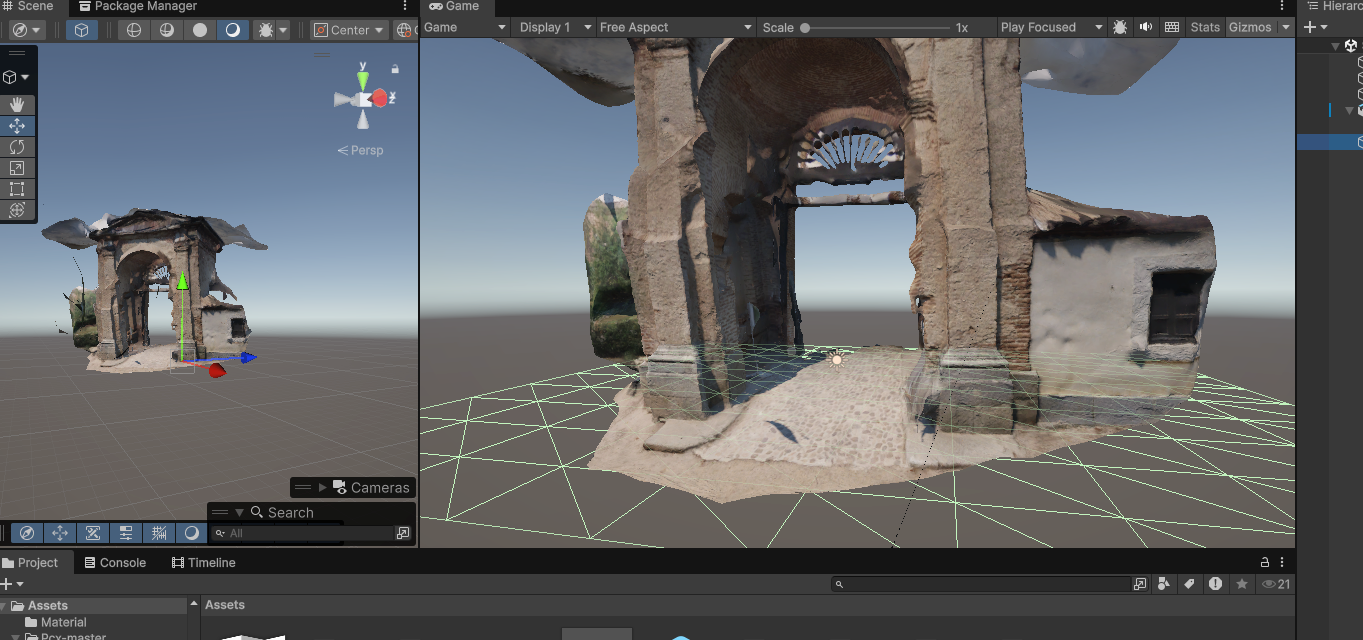Switch to the Console tab

[x=115, y=562]
